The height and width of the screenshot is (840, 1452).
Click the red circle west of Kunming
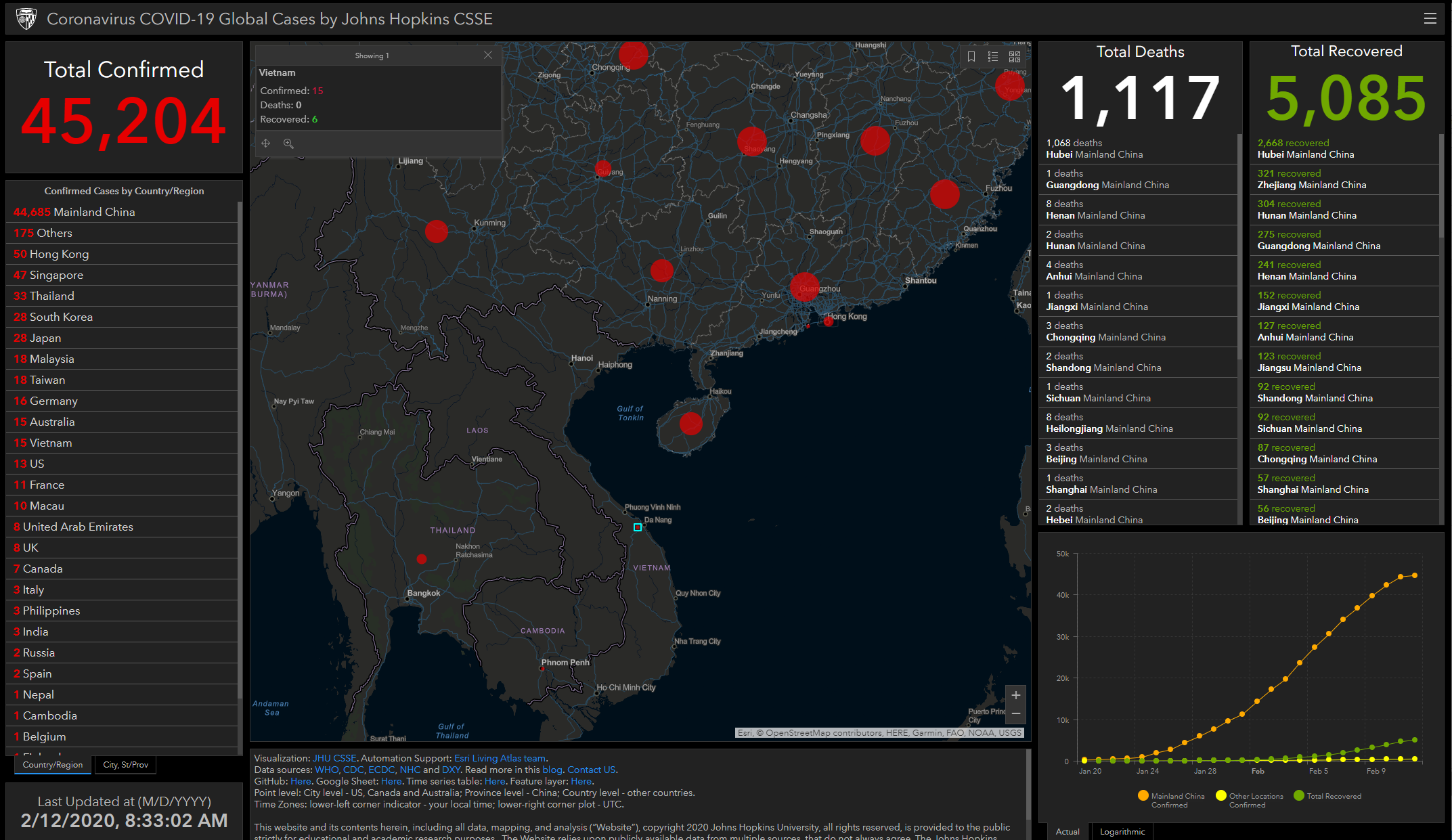click(x=436, y=231)
